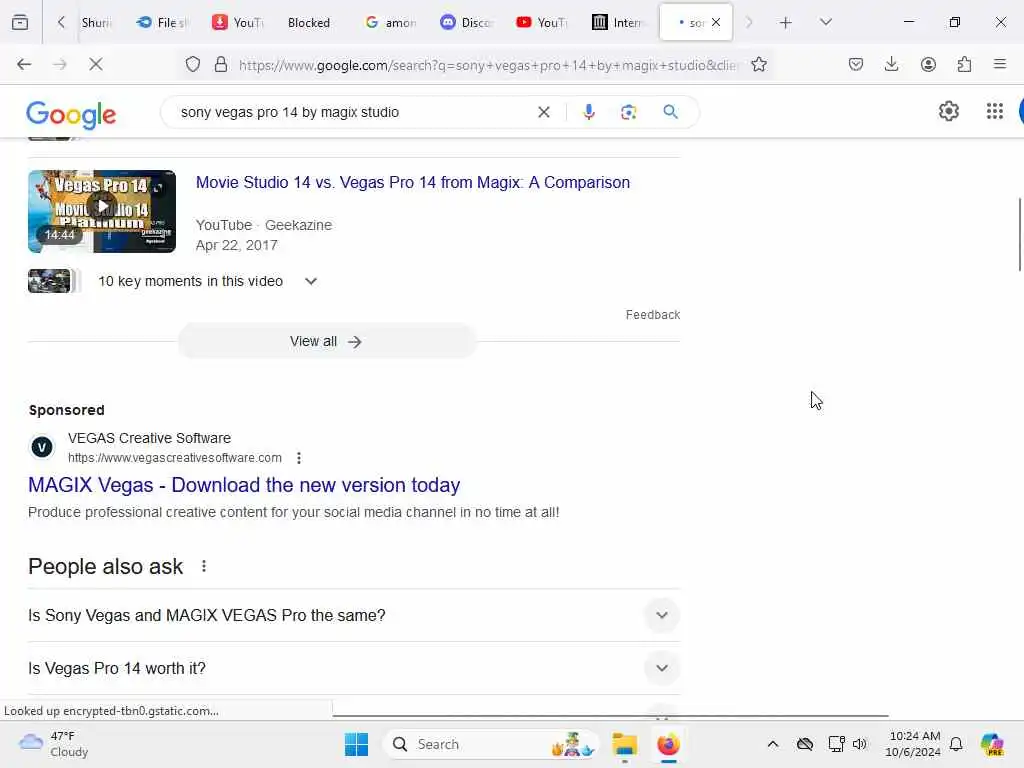This screenshot has height=768, width=1024.
Task: Switch to the Shuri tab
Action: coord(96,22)
